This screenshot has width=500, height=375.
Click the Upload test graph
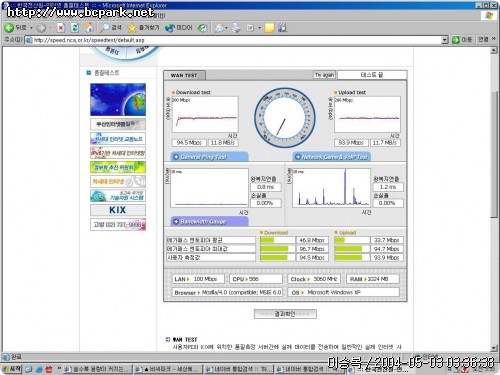(367, 115)
